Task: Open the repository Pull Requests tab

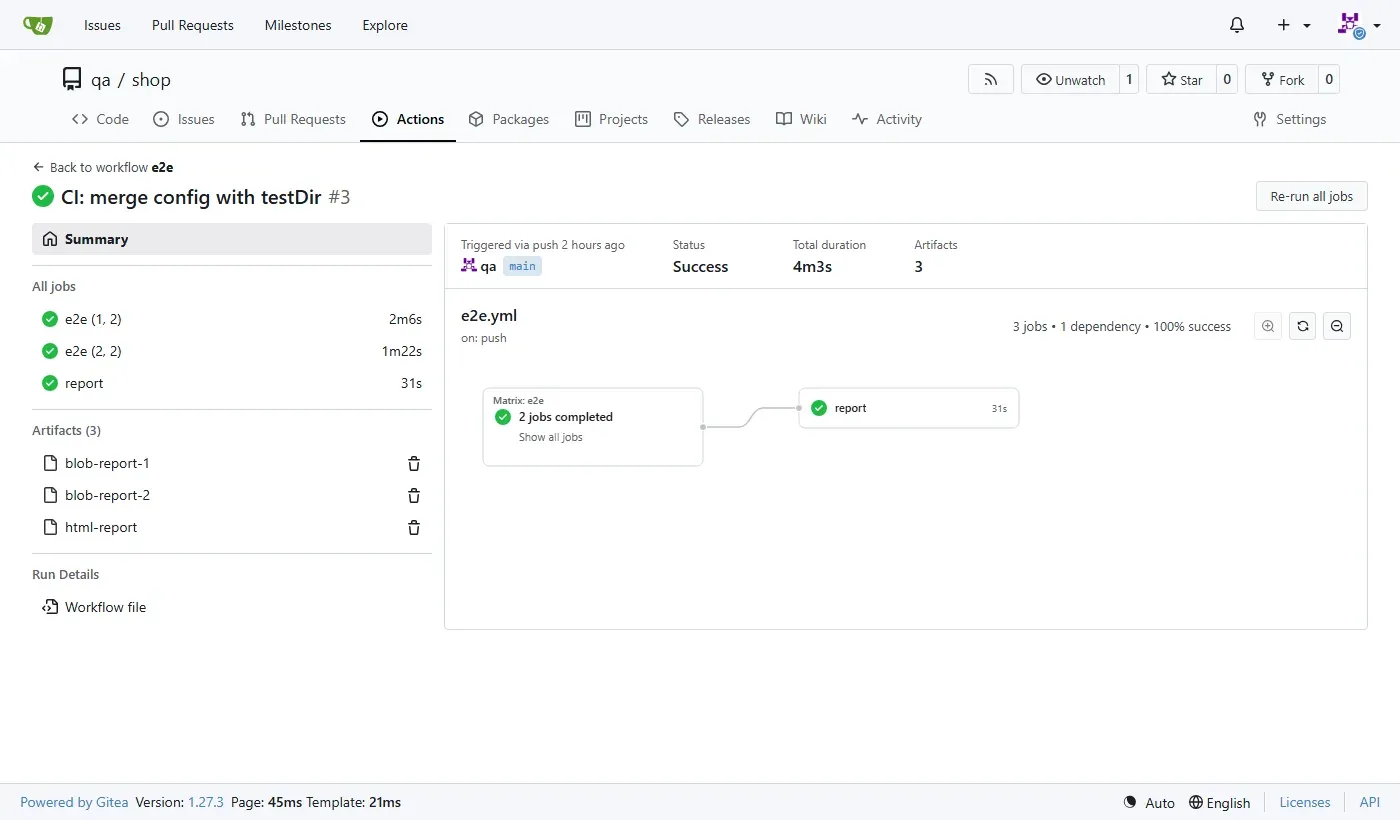Action: (293, 119)
